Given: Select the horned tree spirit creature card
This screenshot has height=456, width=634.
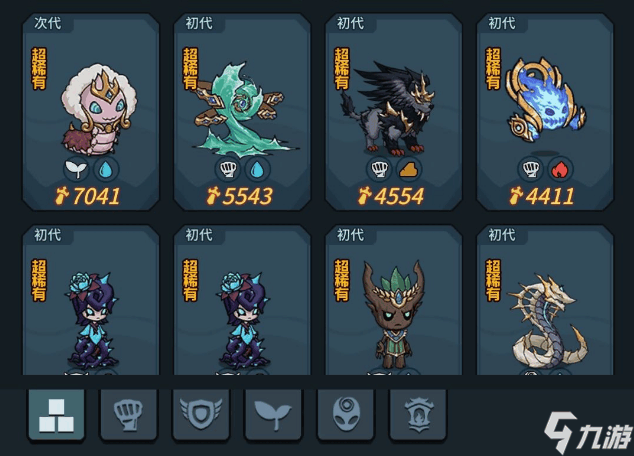Looking at the screenshot, I should point(394,300).
